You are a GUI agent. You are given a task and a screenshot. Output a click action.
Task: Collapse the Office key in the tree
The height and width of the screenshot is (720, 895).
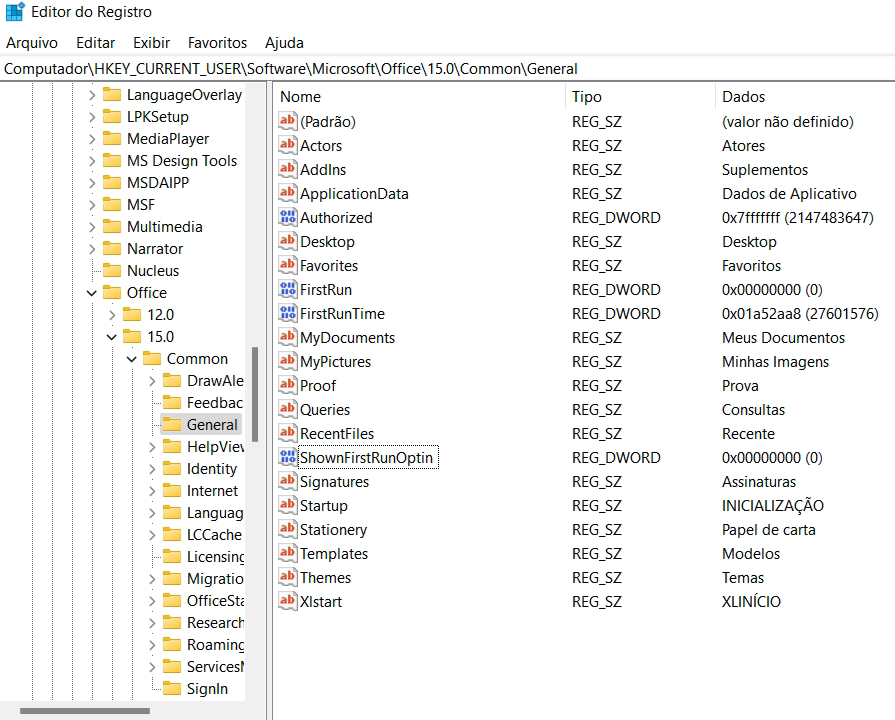tap(91, 293)
